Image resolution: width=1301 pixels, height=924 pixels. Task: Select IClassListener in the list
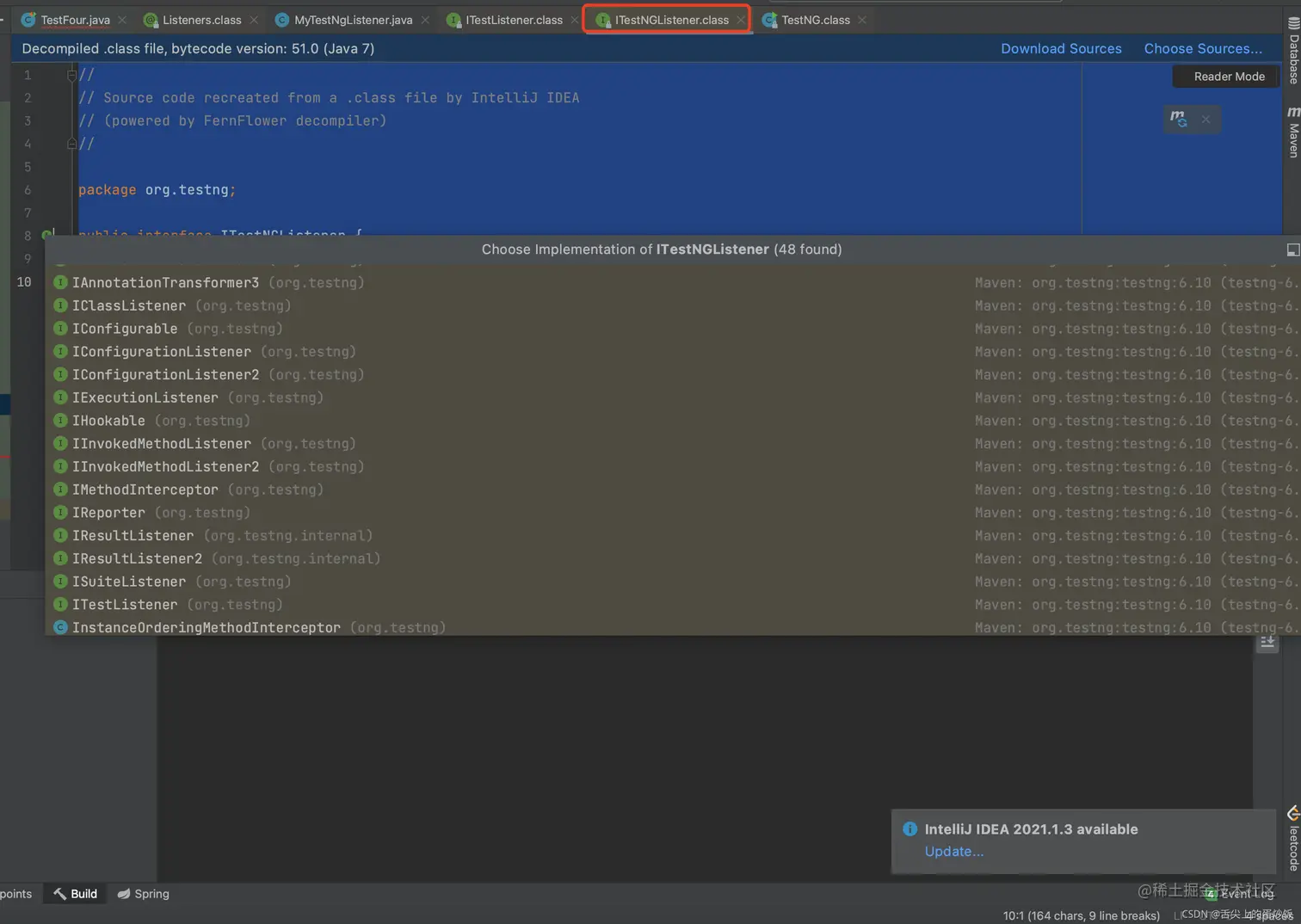pos(673,305)
